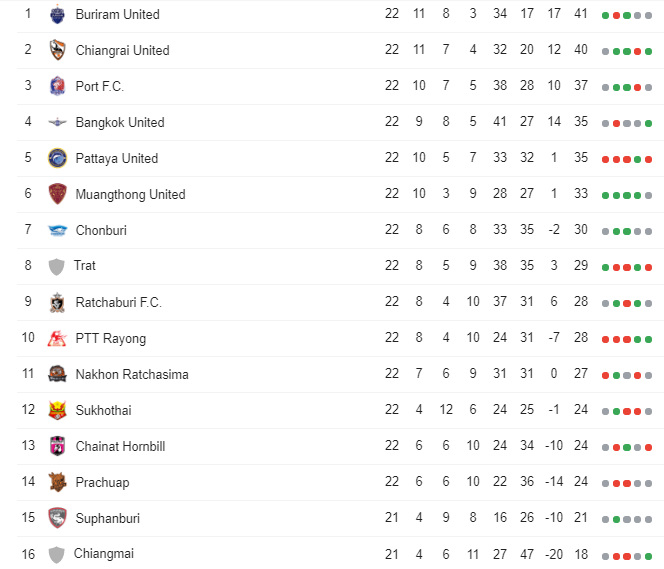
Task: Click Buriram United's first green form dot
Action: (606, 16)
